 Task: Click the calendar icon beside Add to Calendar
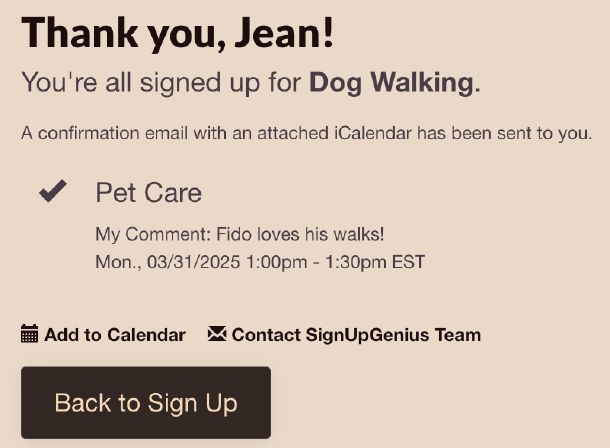[30, 334]
